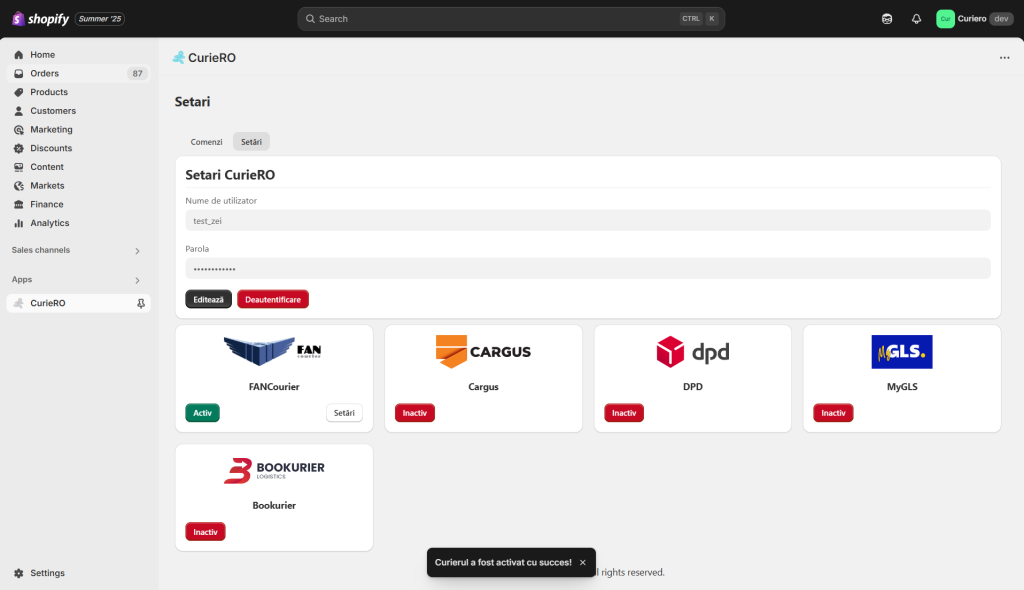Click the Discounts badge icon

[19, 148]
